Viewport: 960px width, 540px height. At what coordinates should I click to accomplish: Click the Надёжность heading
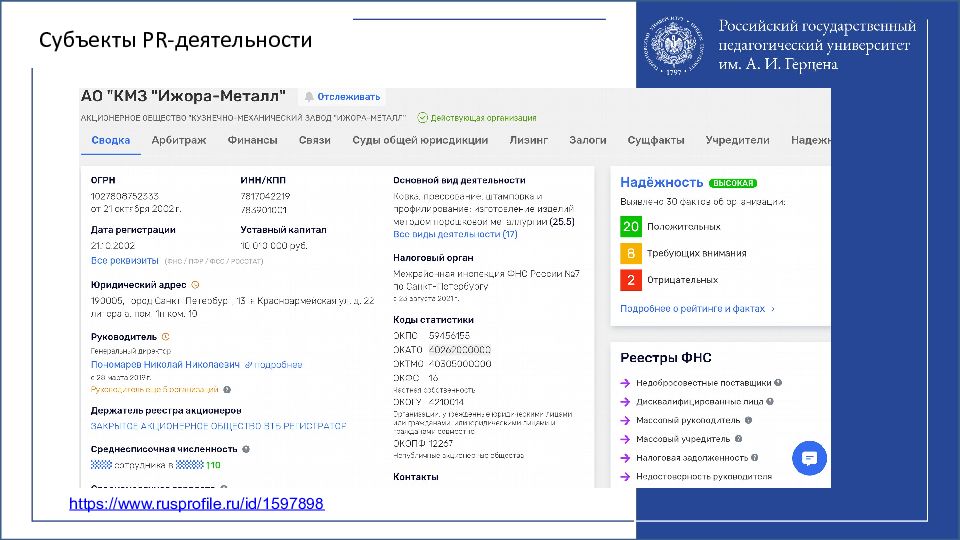pyautogui.click(x=661, y=182)
